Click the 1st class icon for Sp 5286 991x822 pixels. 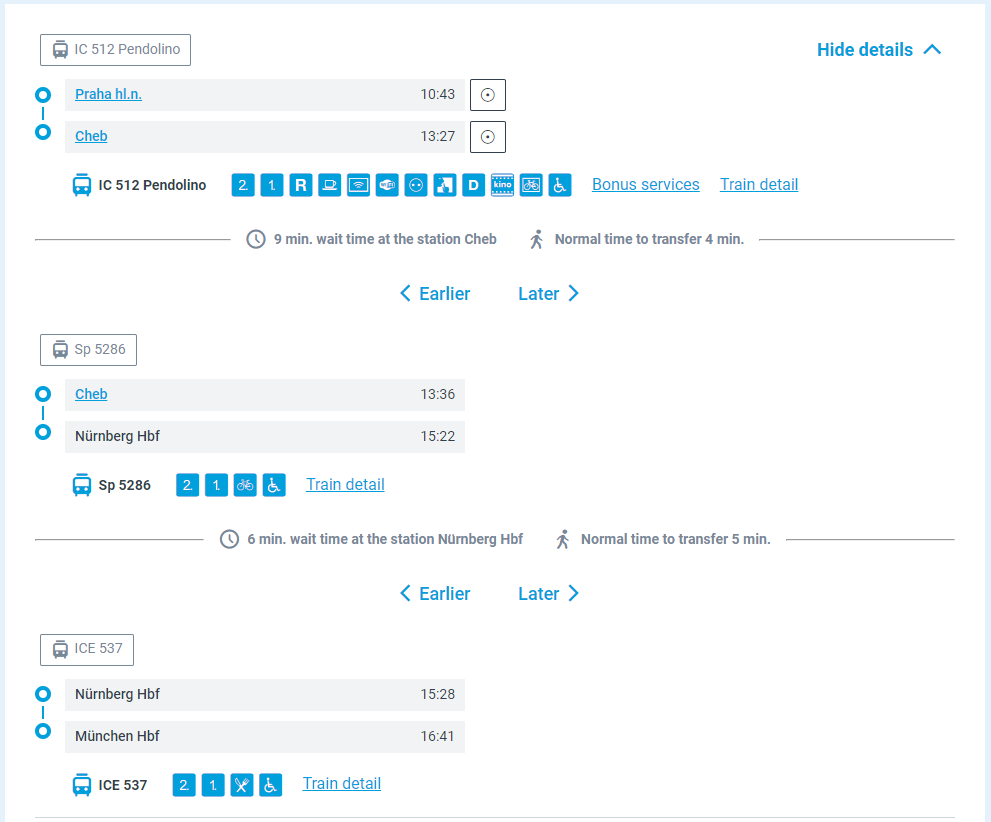[x=216, y=485]
